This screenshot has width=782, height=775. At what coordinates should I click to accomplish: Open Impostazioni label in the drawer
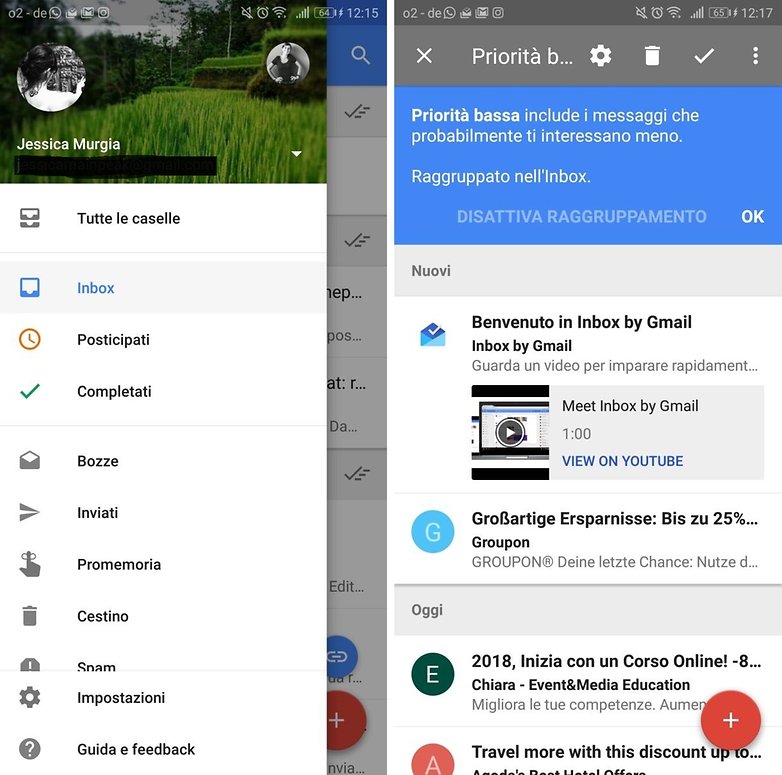click(x=121, y=697)
